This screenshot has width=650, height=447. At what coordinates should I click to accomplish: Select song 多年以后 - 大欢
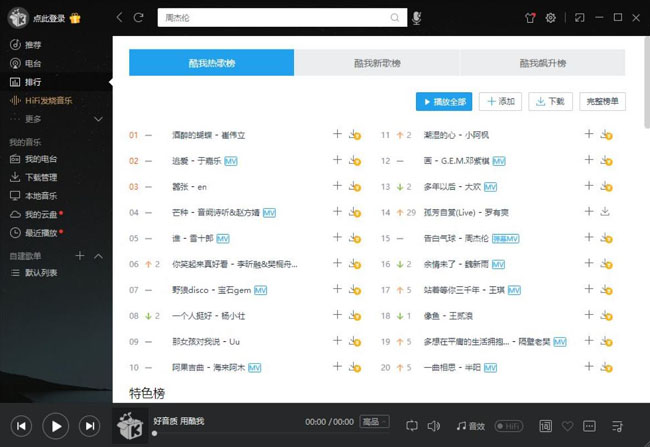452,187
